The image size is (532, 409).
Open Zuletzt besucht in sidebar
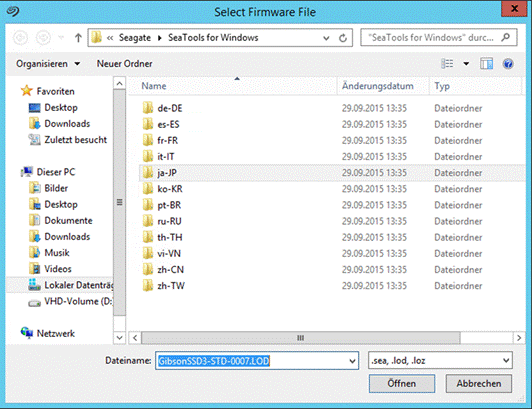click(68, 140)
